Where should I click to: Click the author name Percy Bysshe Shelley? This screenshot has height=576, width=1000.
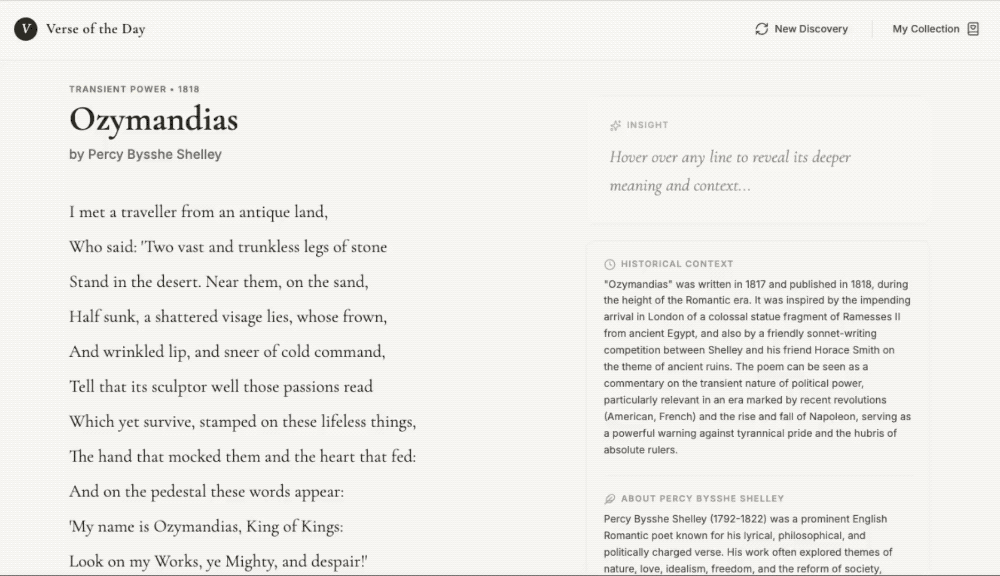[x=146, y=155]
